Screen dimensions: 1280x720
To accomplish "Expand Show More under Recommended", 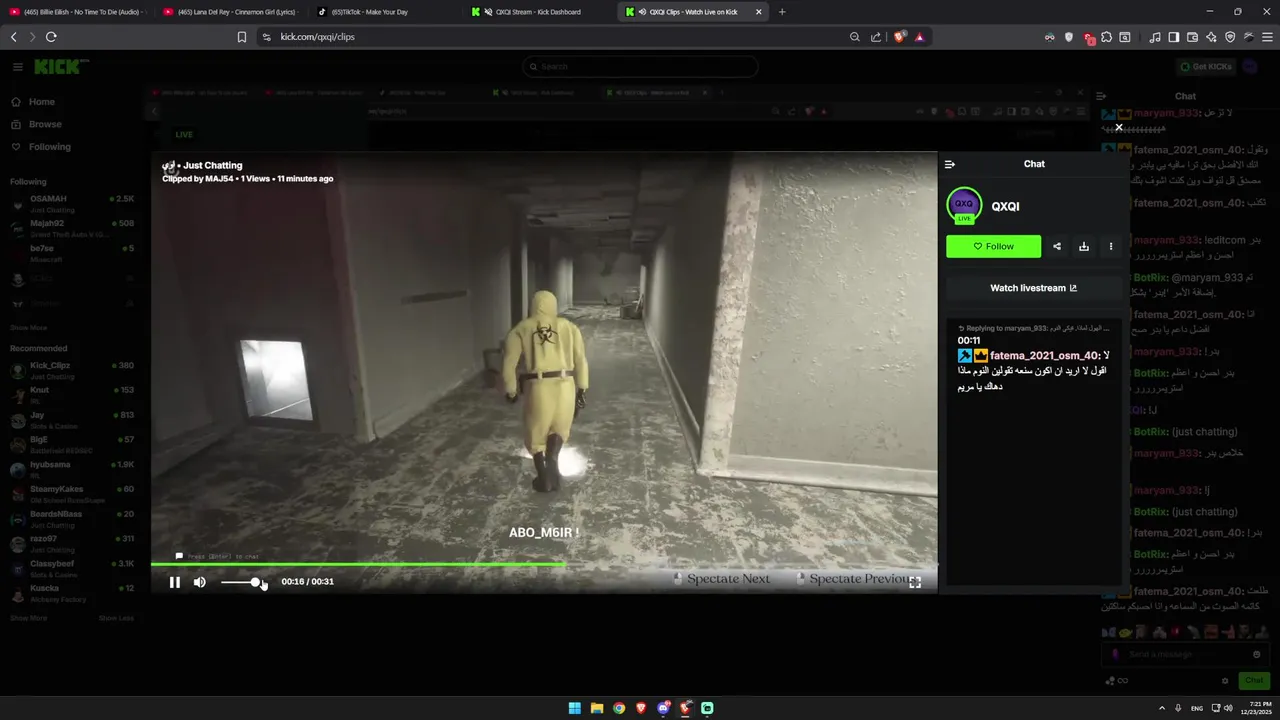I will coord(29,618).
